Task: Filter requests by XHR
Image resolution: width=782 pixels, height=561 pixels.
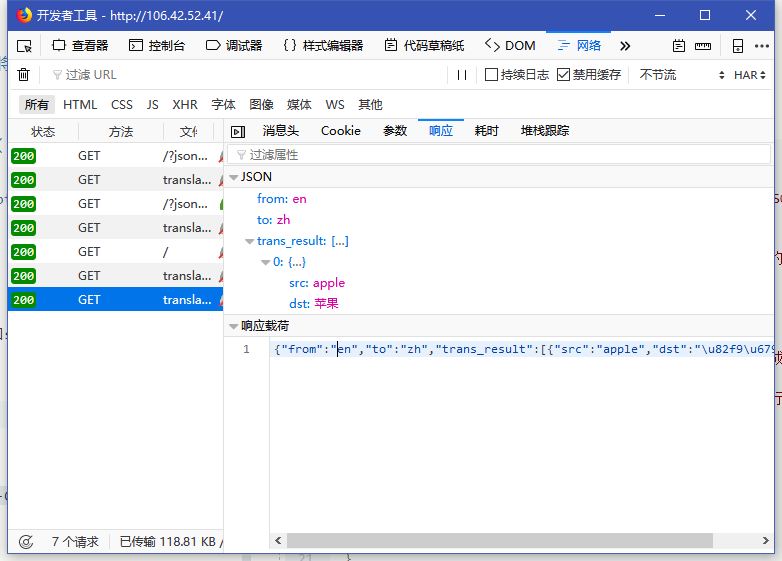Action: click(185, 105)
